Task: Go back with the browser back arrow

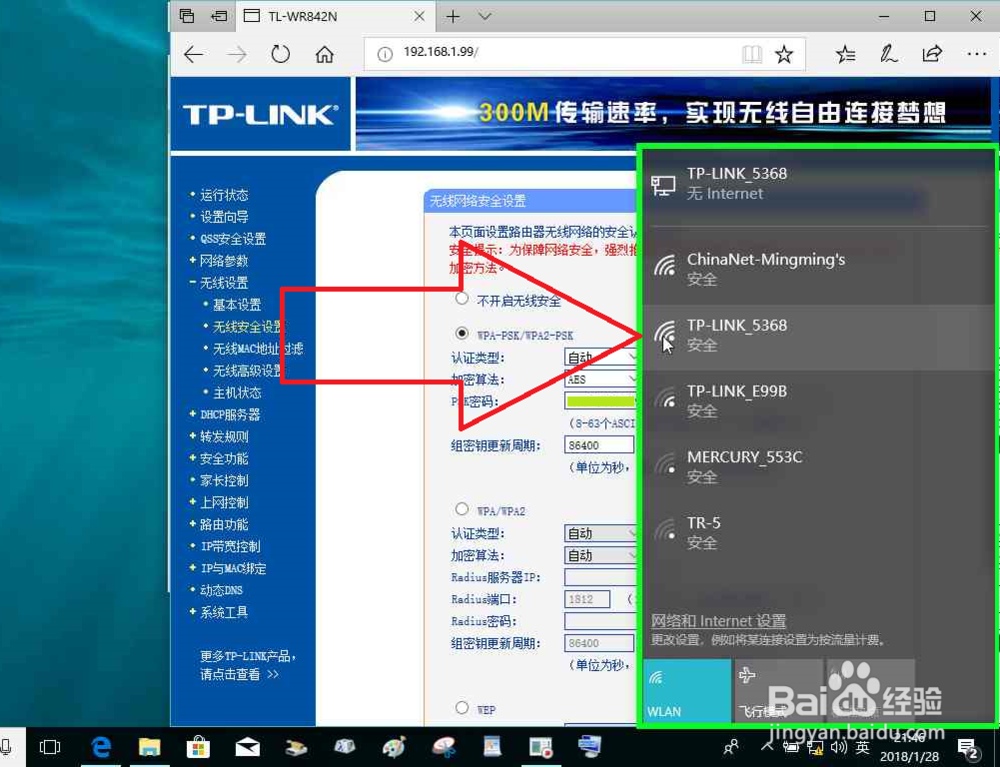Action: pyautogui.click(x=193, y=55)
